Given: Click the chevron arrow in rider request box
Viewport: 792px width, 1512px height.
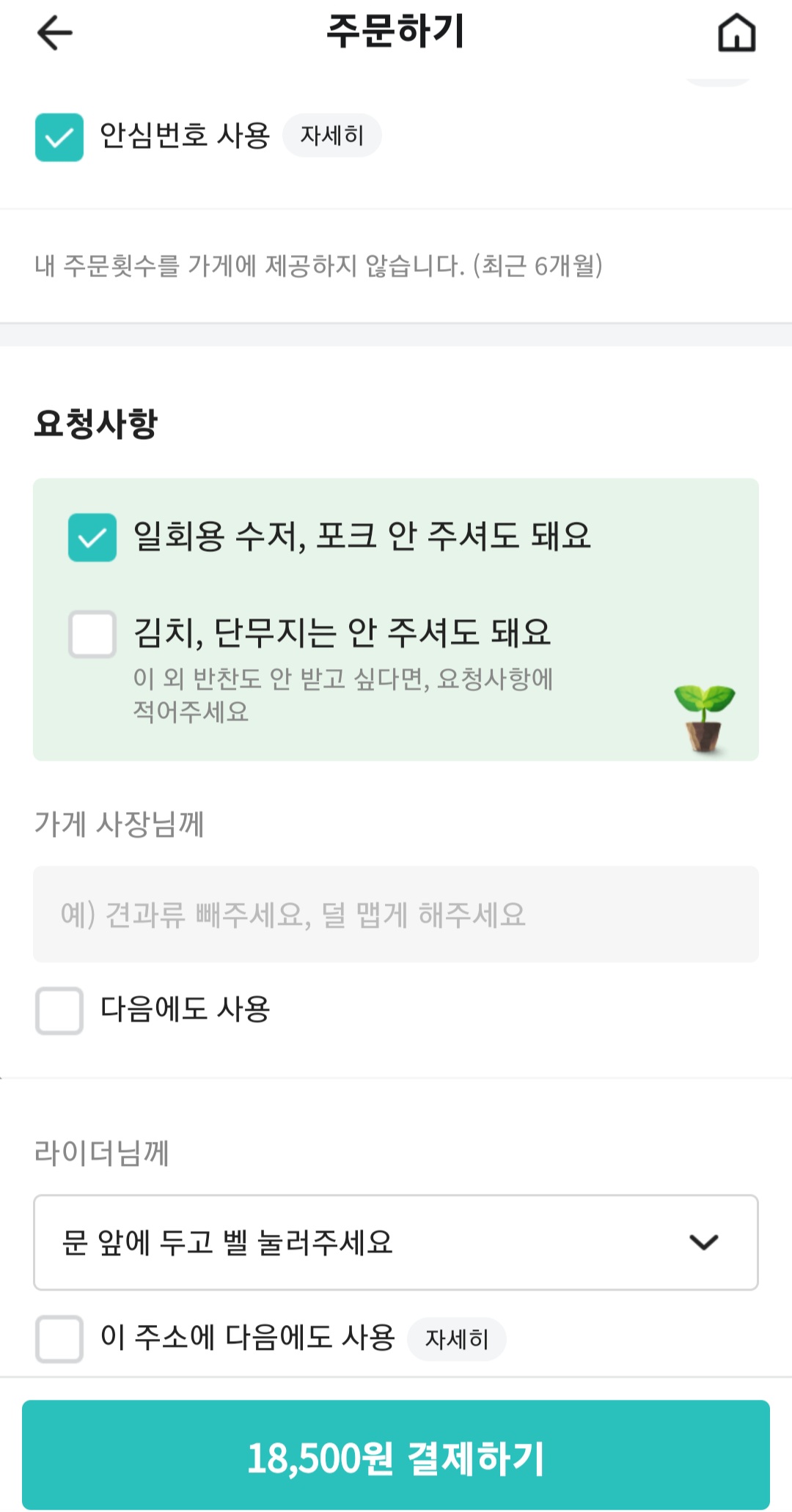Looking at the screenshot, I should coord(703,1242).
